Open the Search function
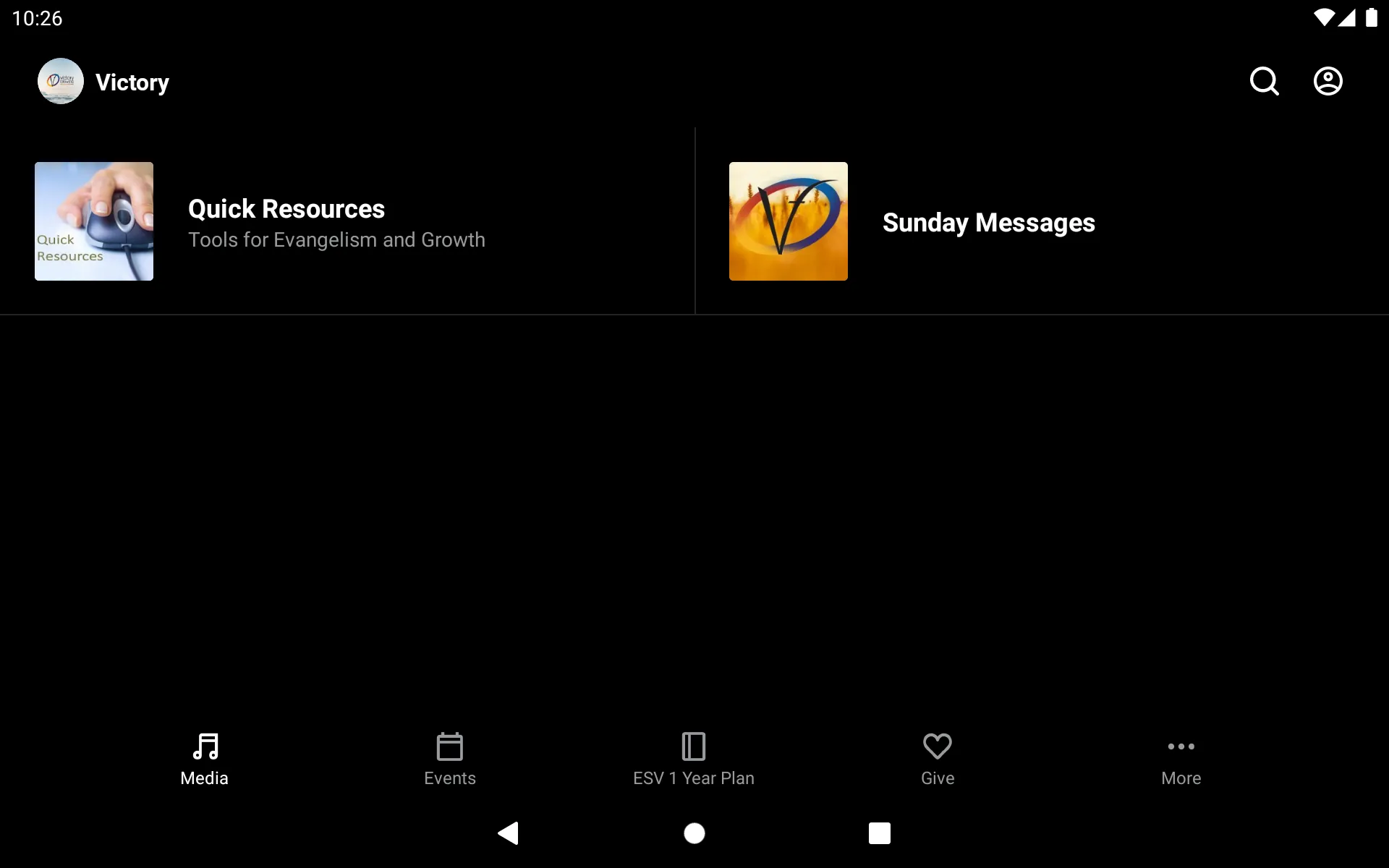 [1264, 81]
